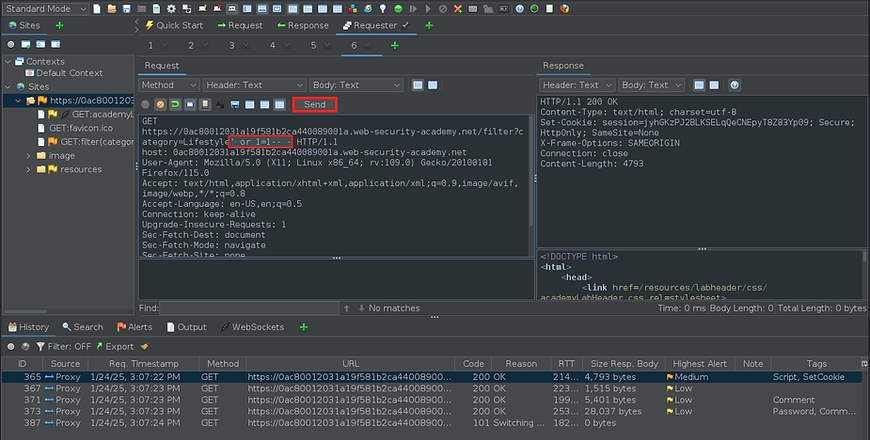The width and height of the screenshot is (870, 440).
Task: Click the Filter: OFF button
Action: [63, 346]
